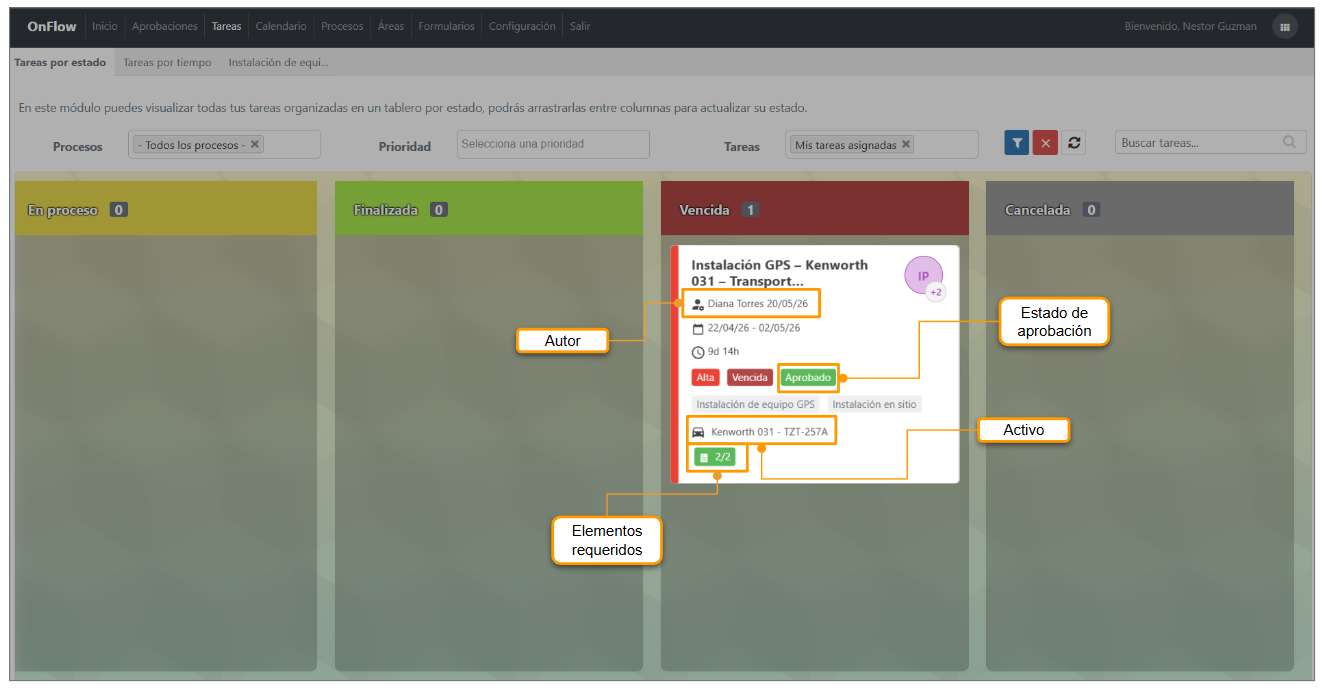Click the +2 additional assignees badge

(936, 292)
